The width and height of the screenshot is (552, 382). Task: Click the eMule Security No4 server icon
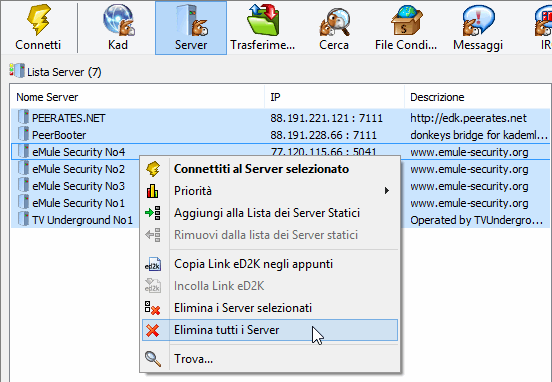point(24,151)
